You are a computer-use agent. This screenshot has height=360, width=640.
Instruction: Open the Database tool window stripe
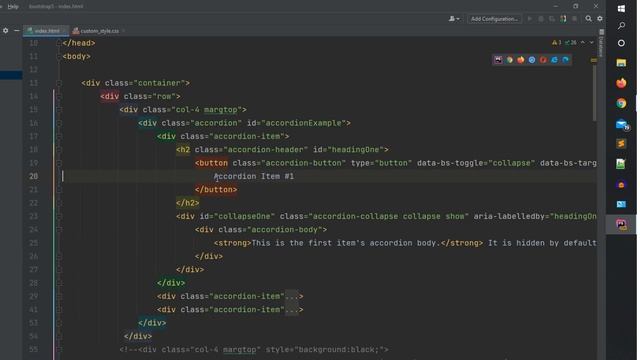tap(601, 44)
